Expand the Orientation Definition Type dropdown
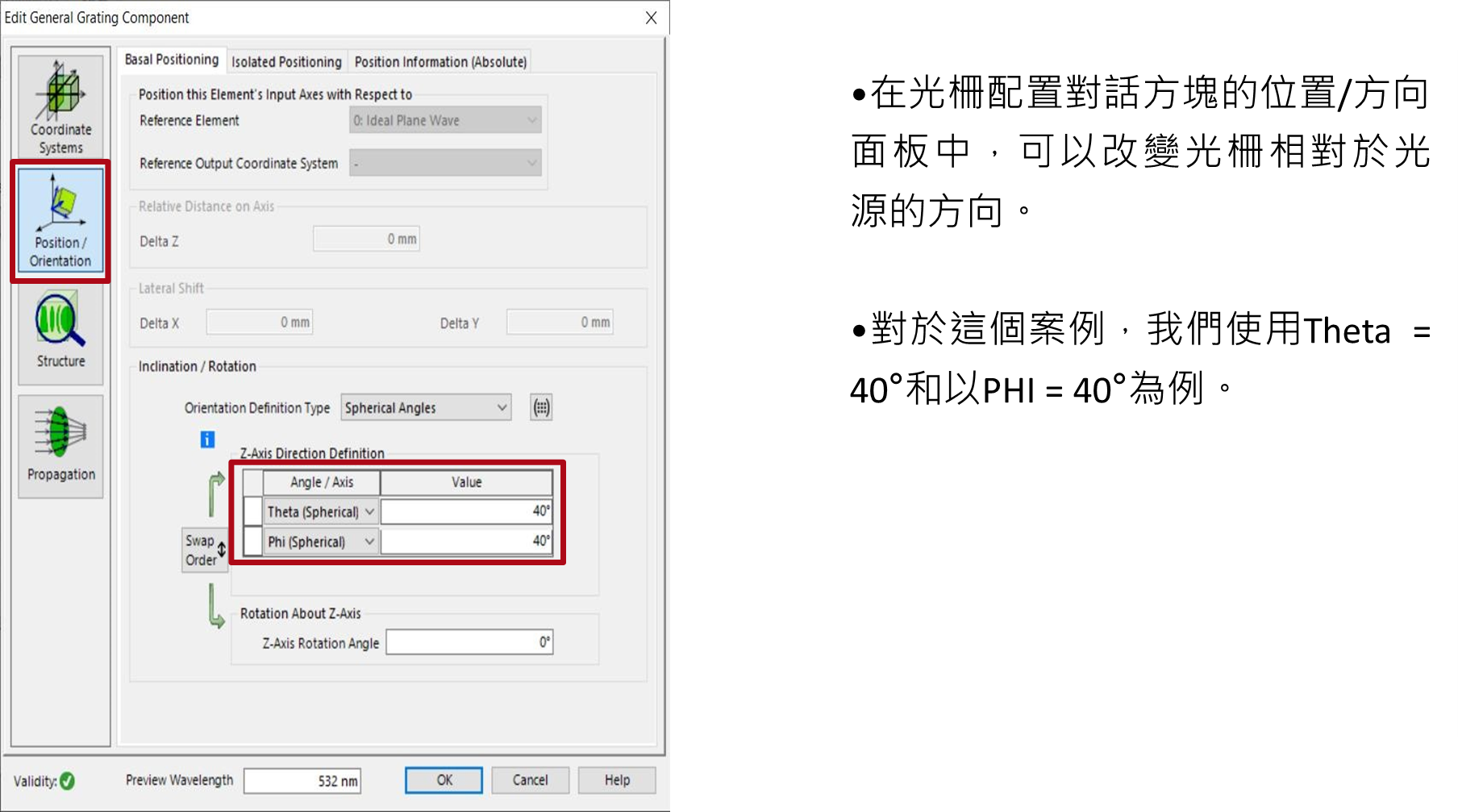 [426, 408]
